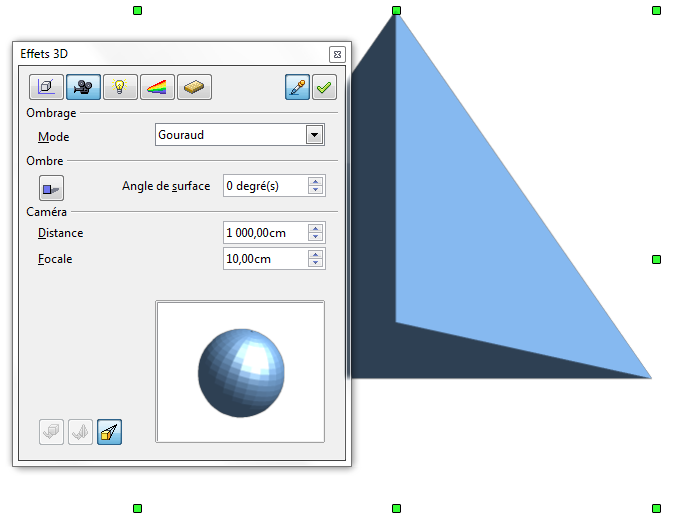
Task: Click the Convert to 3D button
Action: tap(51, 432)
